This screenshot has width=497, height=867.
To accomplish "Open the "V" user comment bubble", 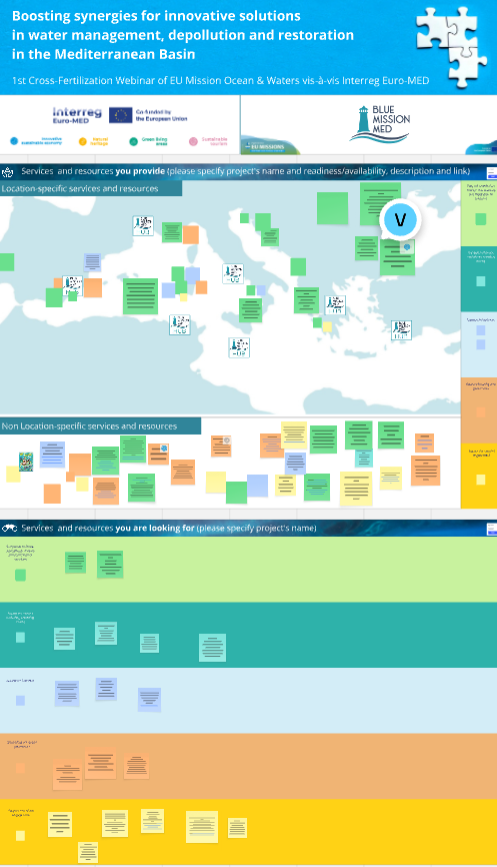I will (400, 220).
